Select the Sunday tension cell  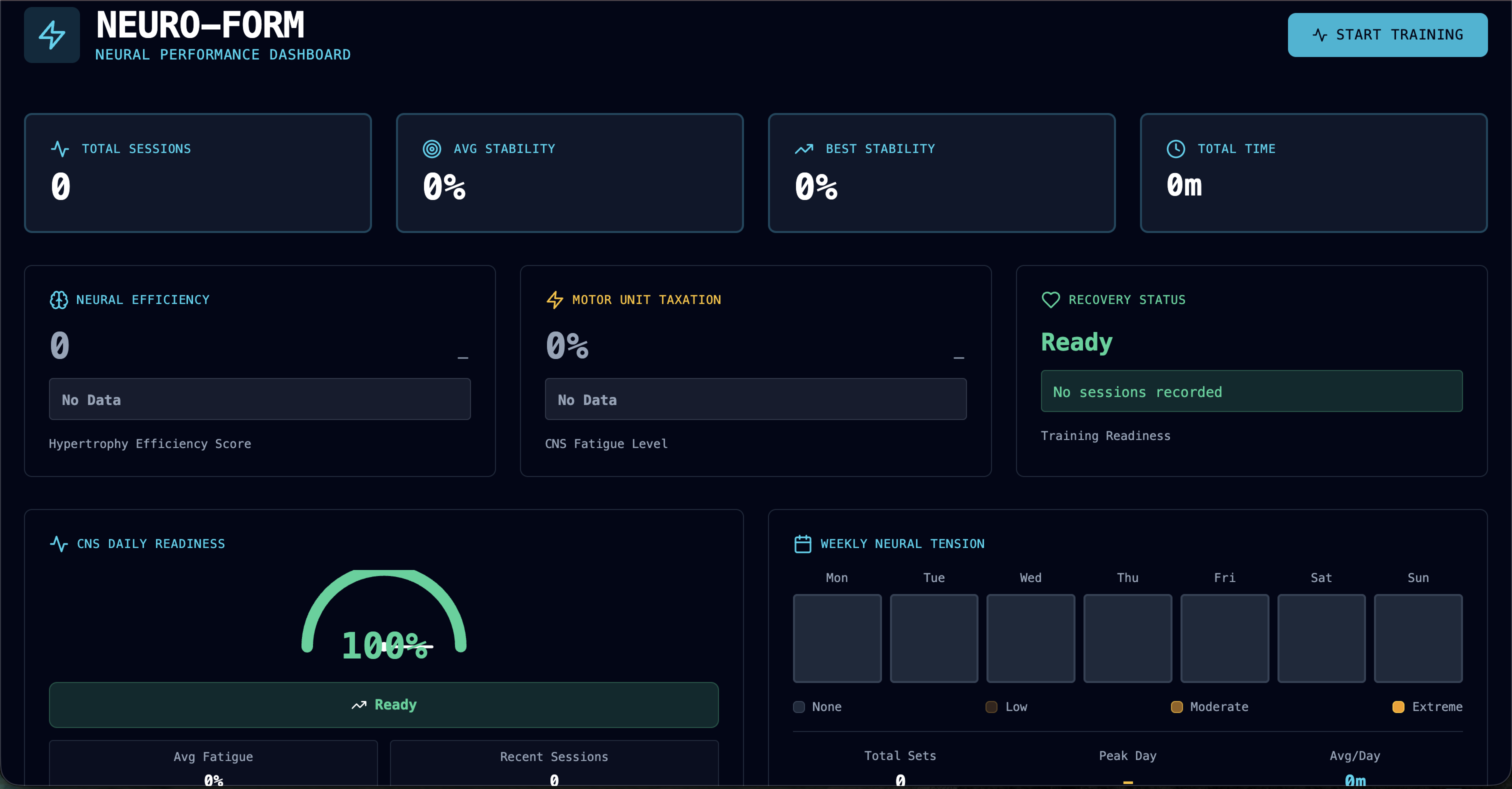pos(1418,638)
